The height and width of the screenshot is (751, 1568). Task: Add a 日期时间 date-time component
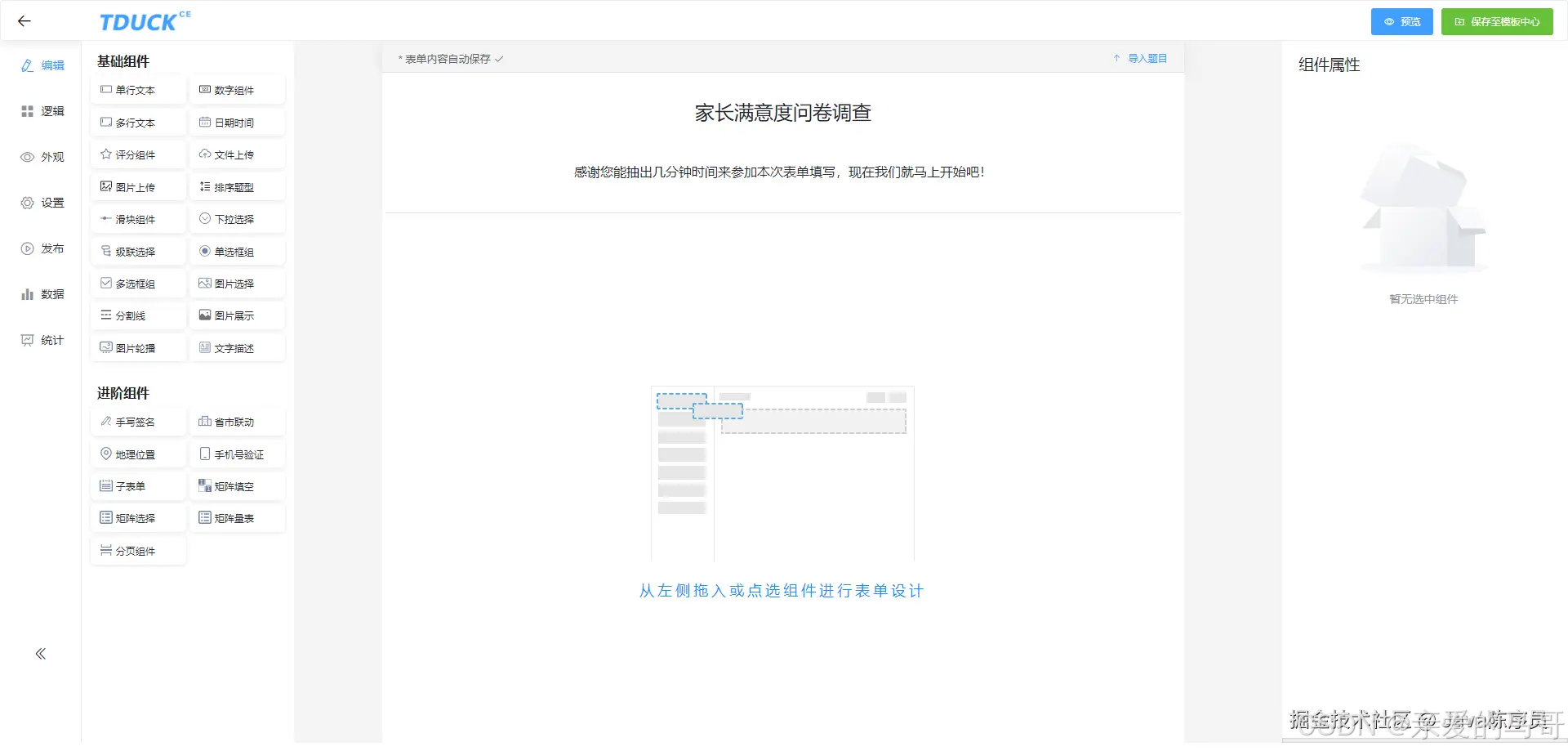pyautogui.click(x=238, y=123)
